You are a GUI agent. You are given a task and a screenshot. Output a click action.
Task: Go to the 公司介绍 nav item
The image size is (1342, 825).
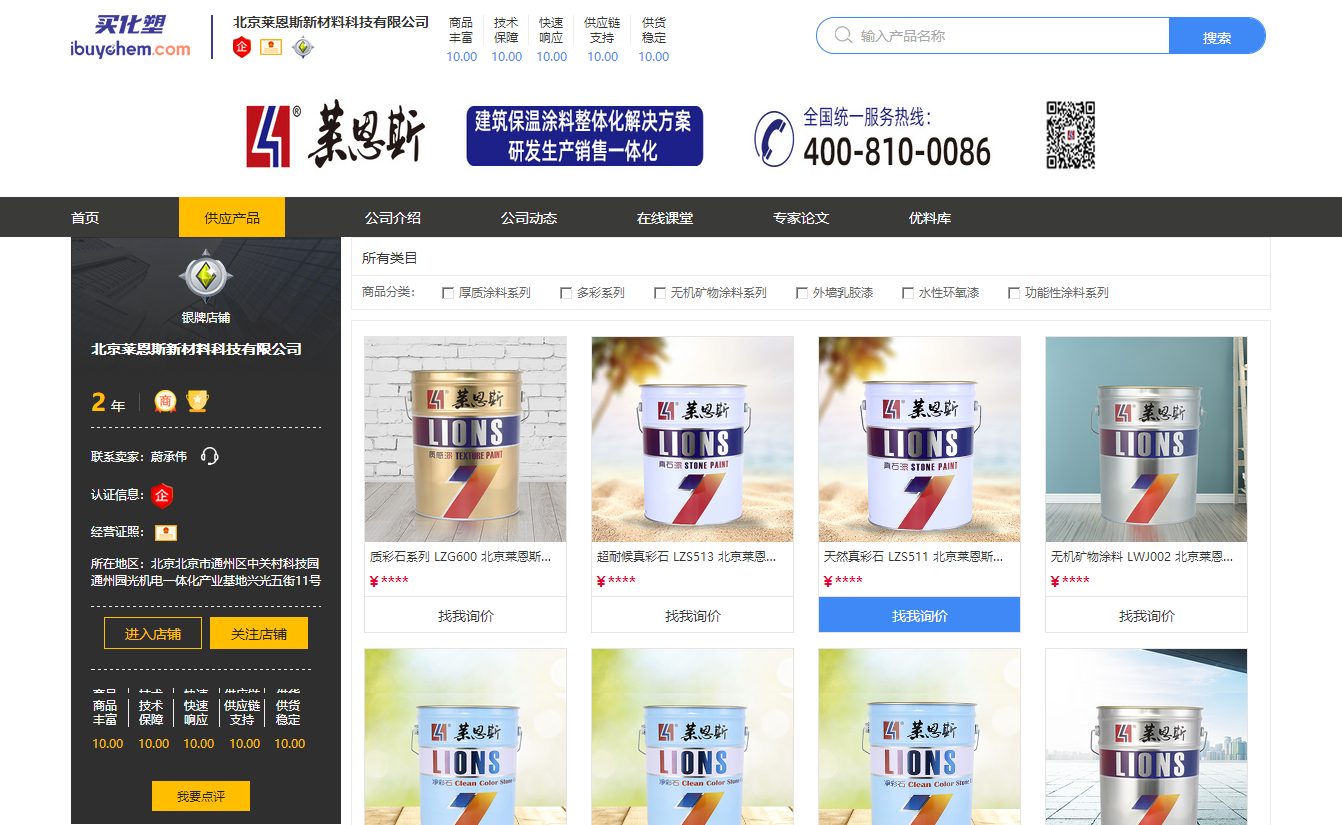tap(393, 218)
